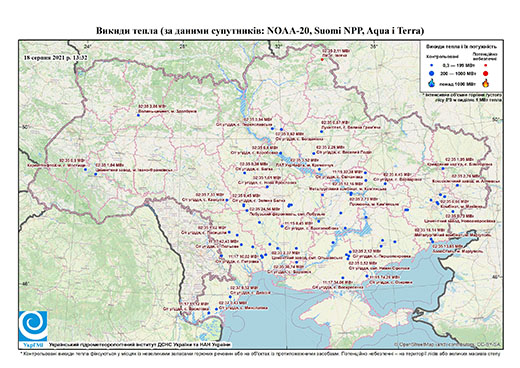Click the blue flame icon in legend
Screen dimensions: 520x368
(432, 83)
